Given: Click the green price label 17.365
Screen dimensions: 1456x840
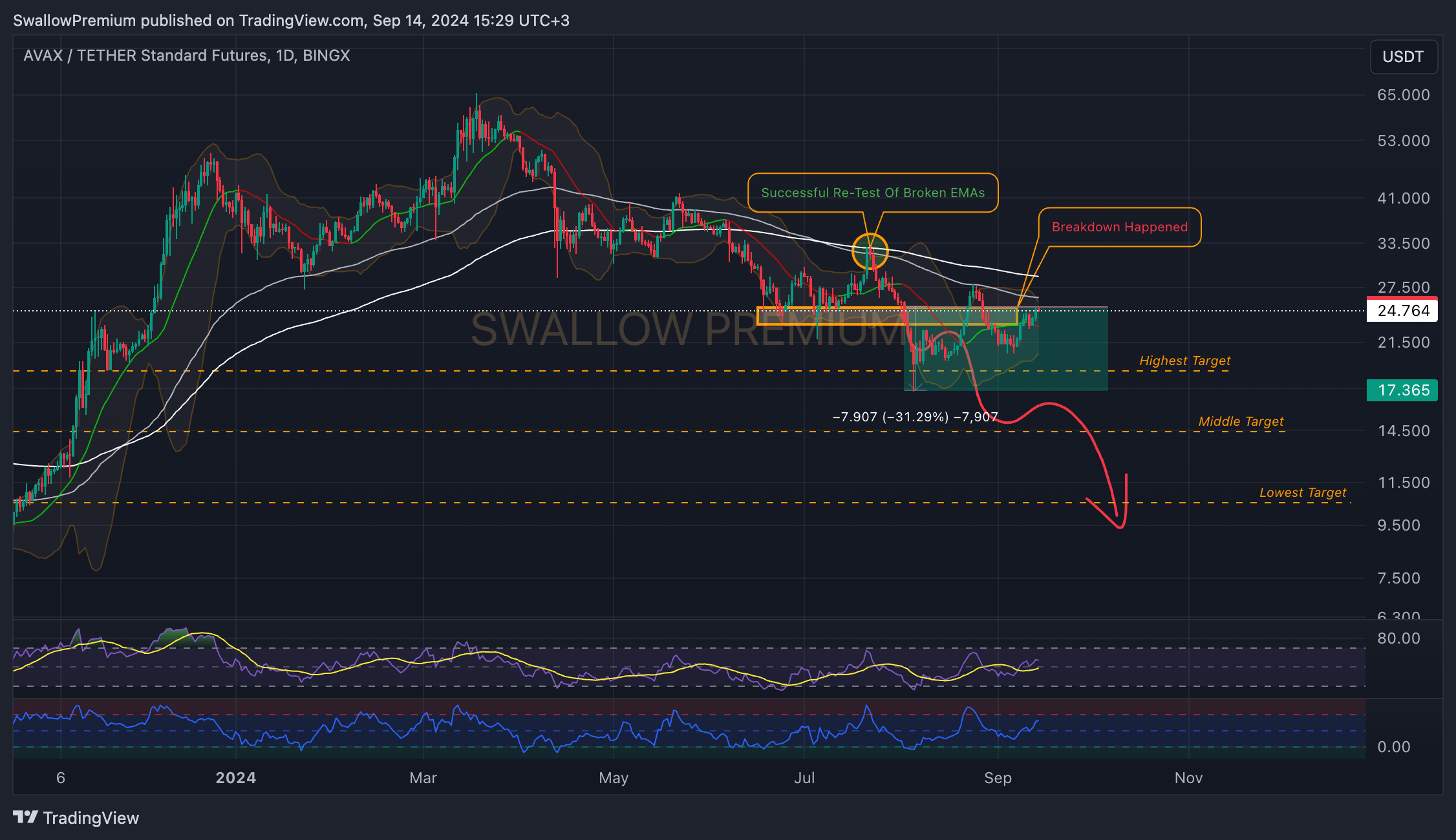Looking at the screenshot, I should [x=1402, y=390].
